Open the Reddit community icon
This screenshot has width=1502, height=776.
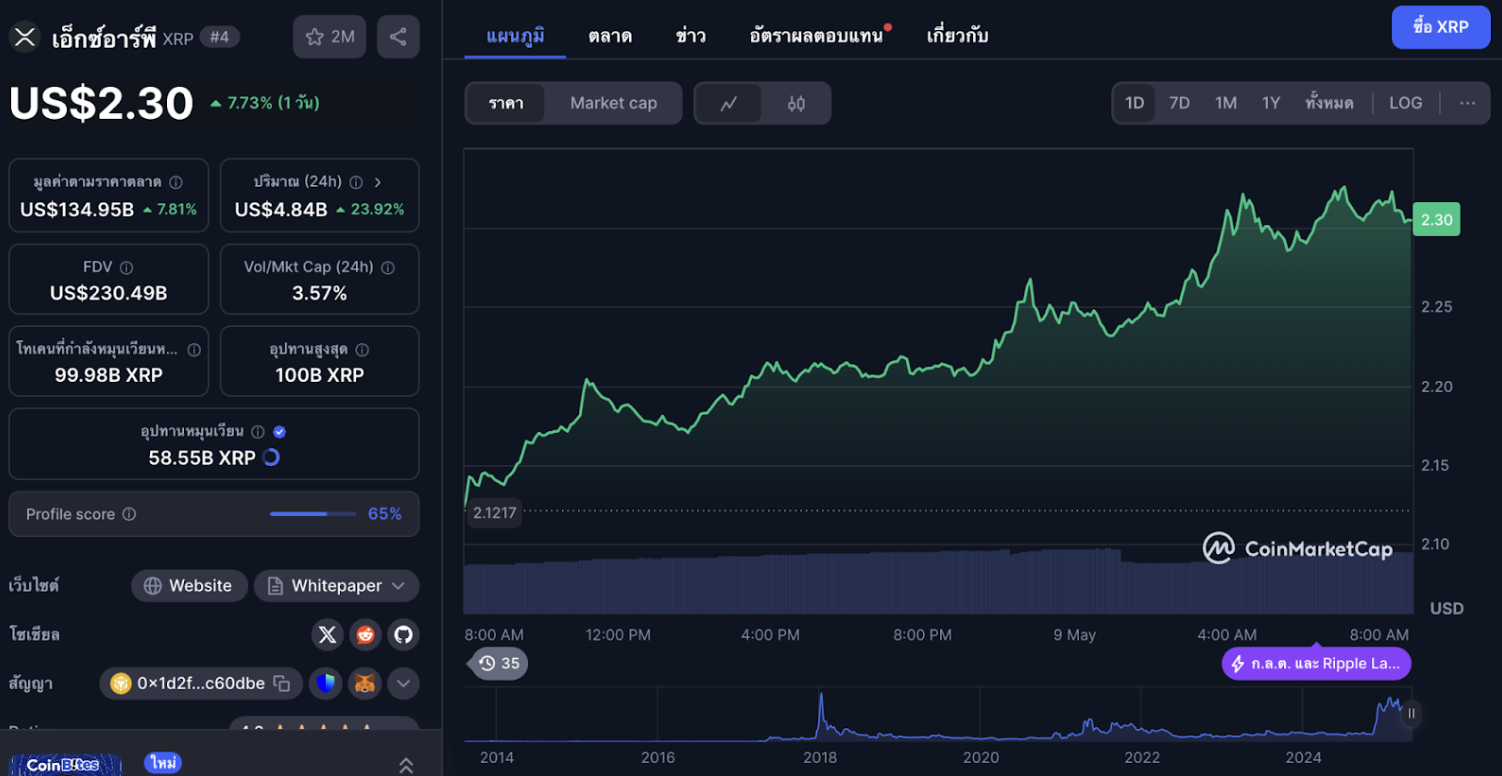coord(365,634)
